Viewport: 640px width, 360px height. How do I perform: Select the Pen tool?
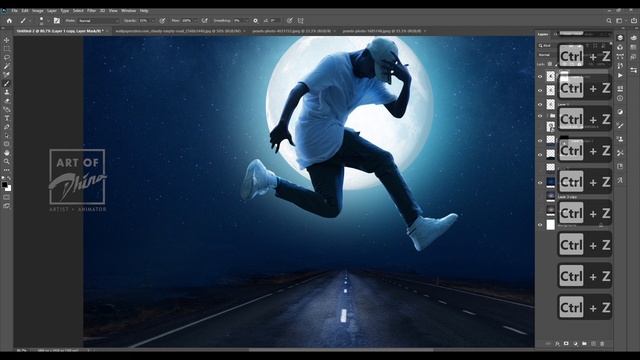click(x=7, y=127)
